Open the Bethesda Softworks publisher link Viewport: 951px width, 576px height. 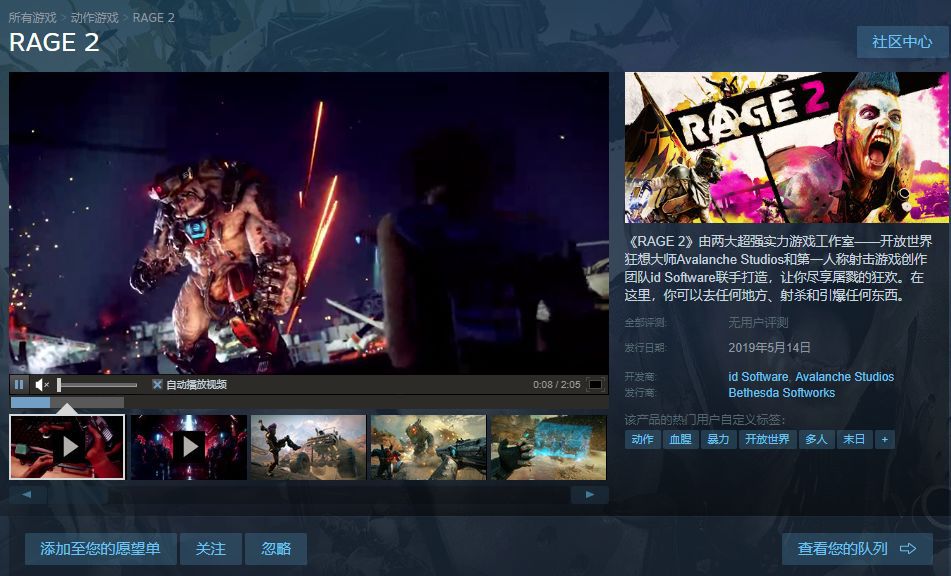coord(781,392)
